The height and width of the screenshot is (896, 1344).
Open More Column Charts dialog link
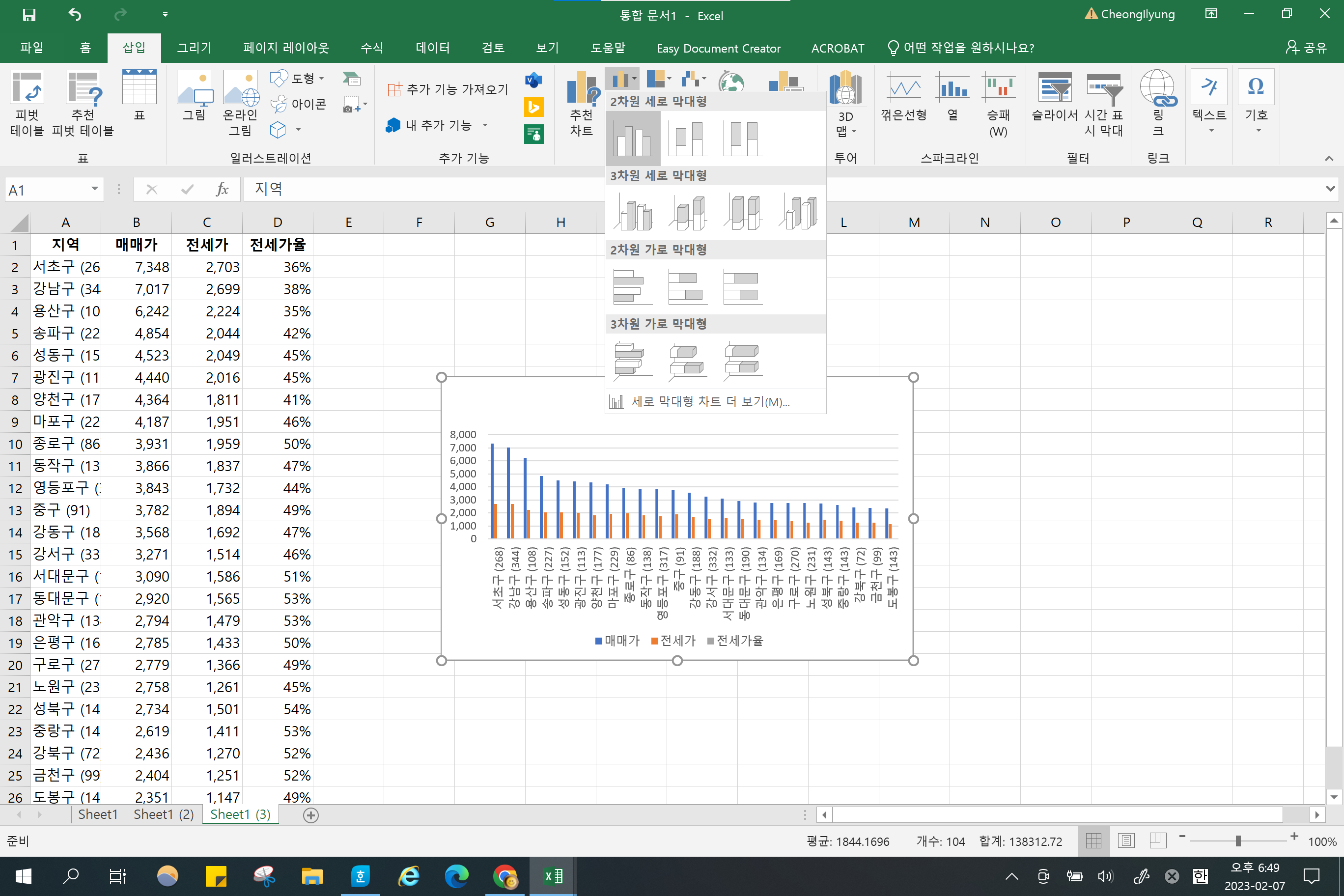tap(709, 402)
